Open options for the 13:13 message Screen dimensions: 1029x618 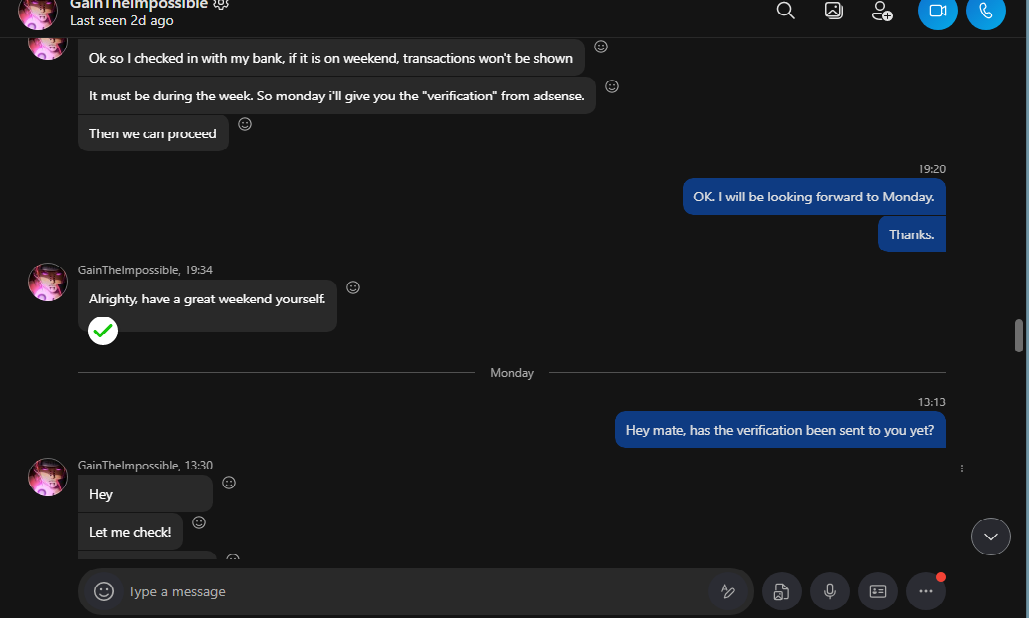click(961, 468)
